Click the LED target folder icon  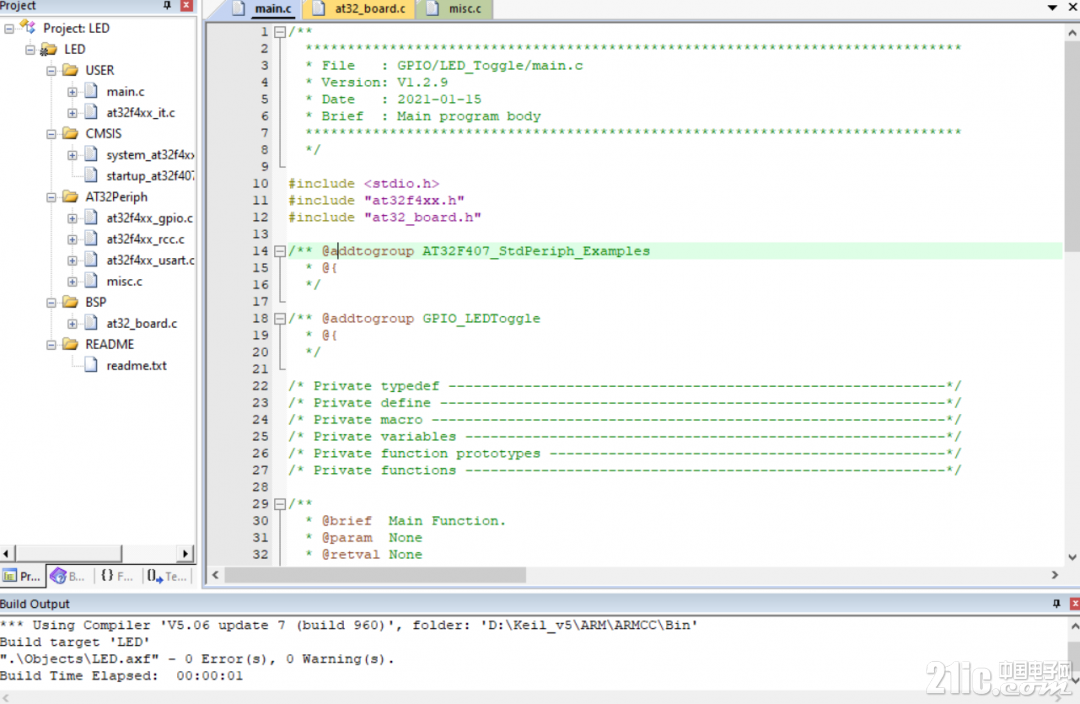(49, 49)
